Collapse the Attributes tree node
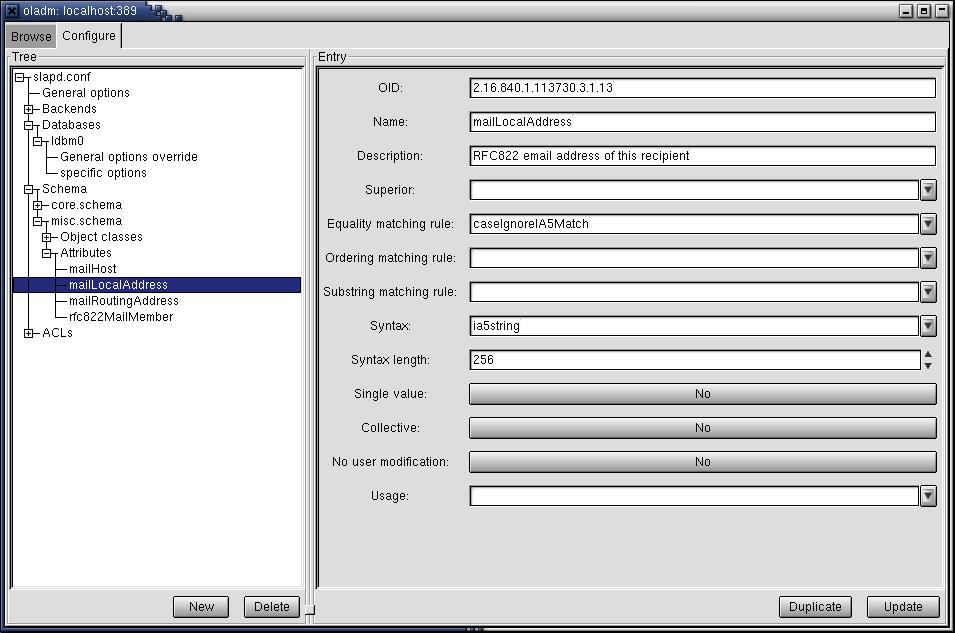955x633 pixels. click(x=47, y=253)
